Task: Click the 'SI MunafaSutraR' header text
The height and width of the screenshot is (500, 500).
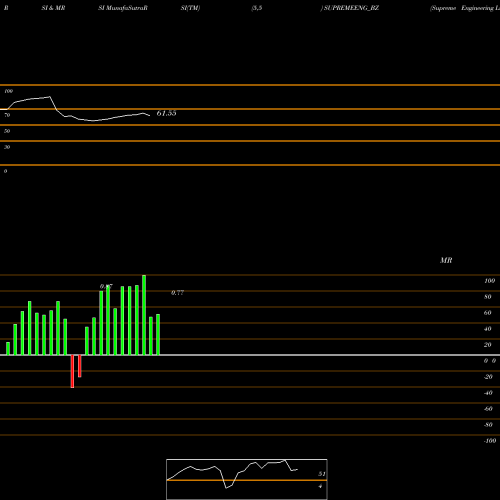Action: tap(123, 8)
